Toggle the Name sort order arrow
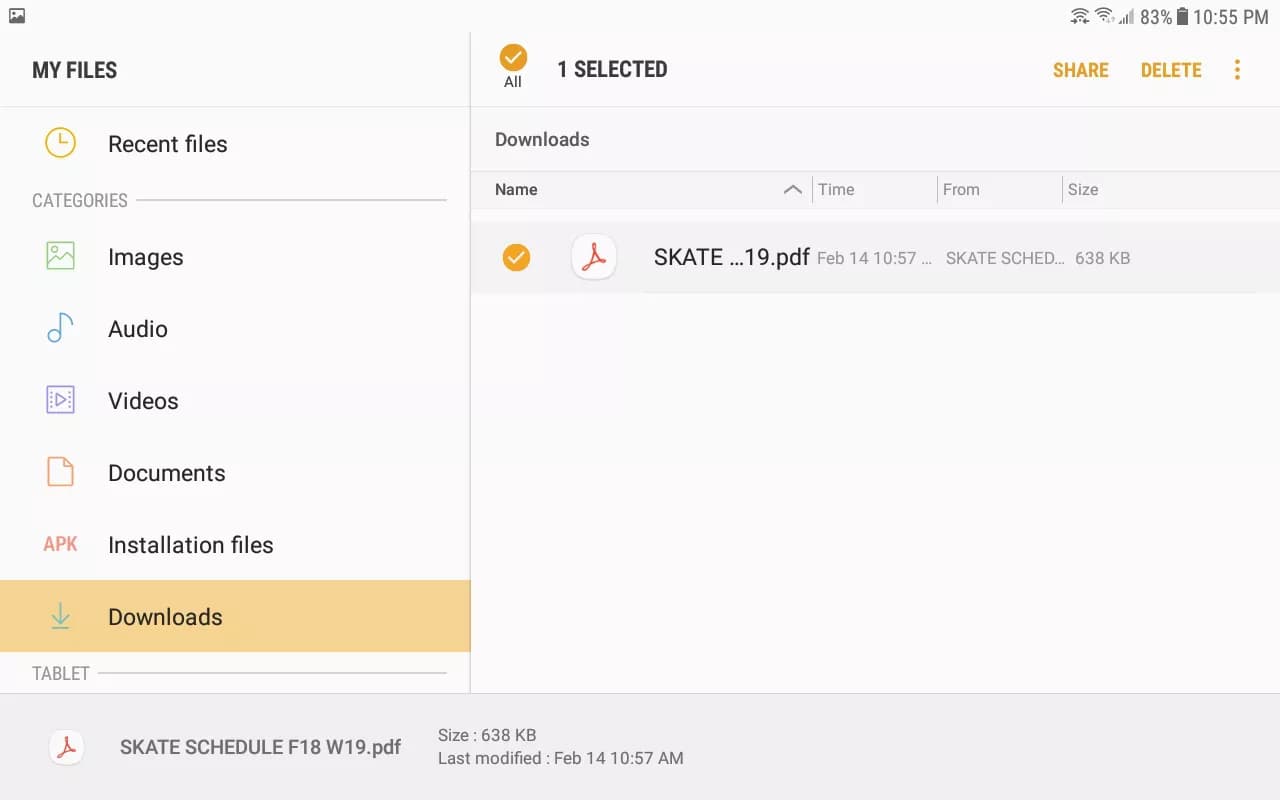Viewport: 1280px width, 800px height. [792, 189]
